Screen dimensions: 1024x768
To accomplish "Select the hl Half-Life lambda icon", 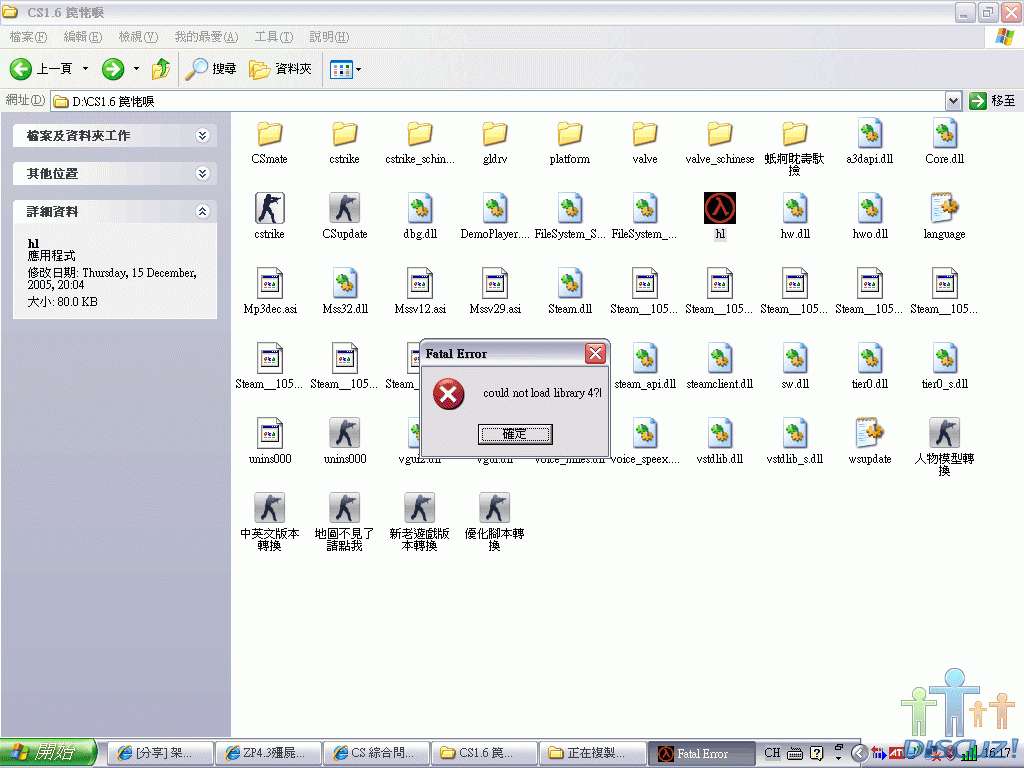I will (720, 208).
